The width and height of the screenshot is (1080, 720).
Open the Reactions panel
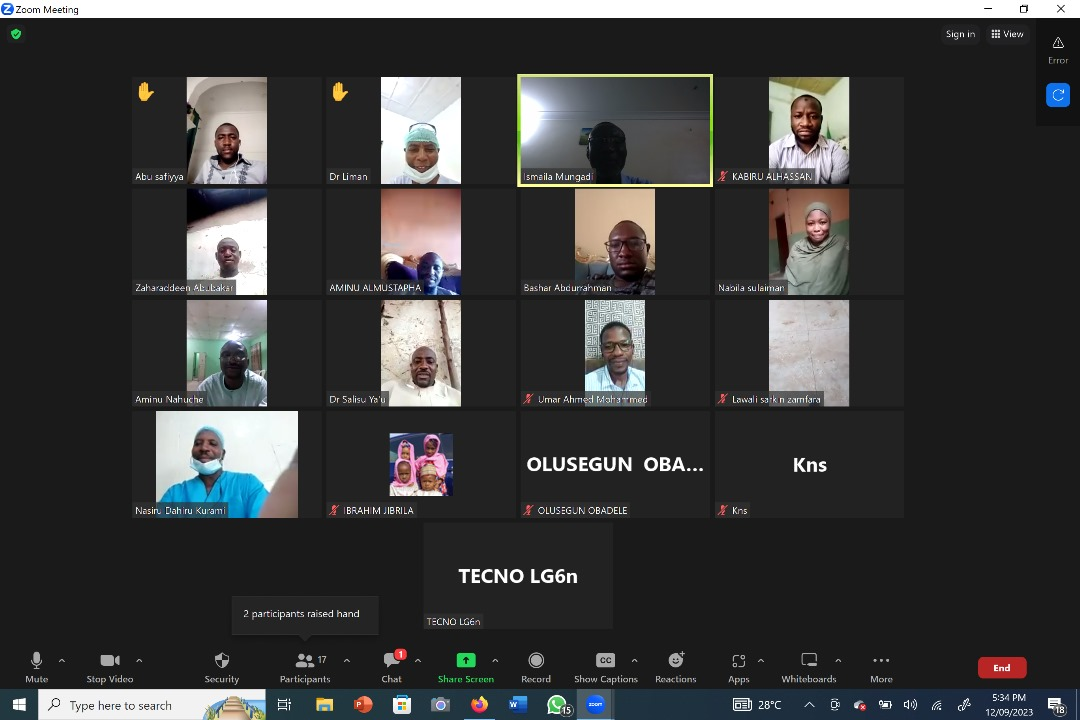pos(675,660)
